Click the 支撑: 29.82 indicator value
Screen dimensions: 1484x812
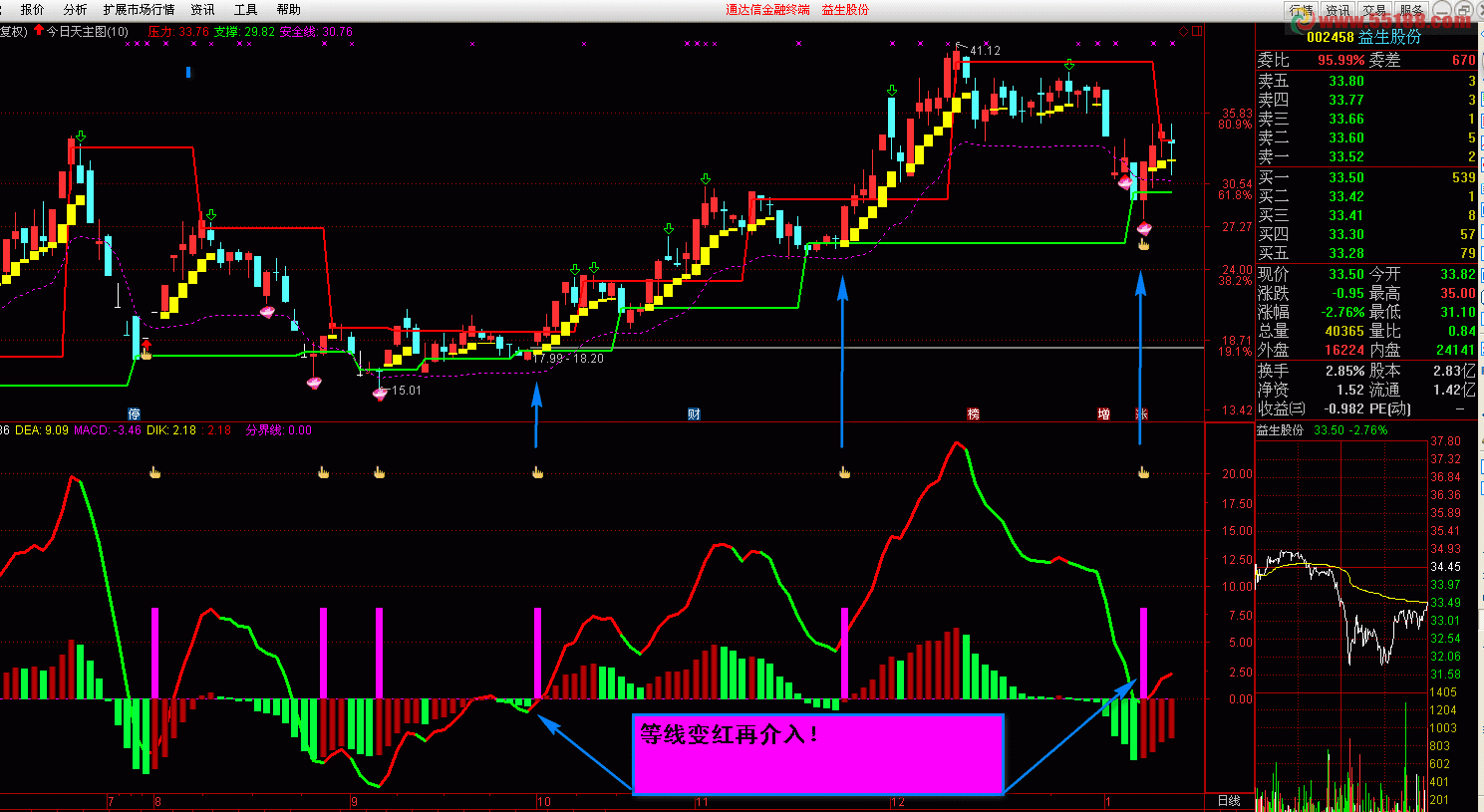pos(244,32)
